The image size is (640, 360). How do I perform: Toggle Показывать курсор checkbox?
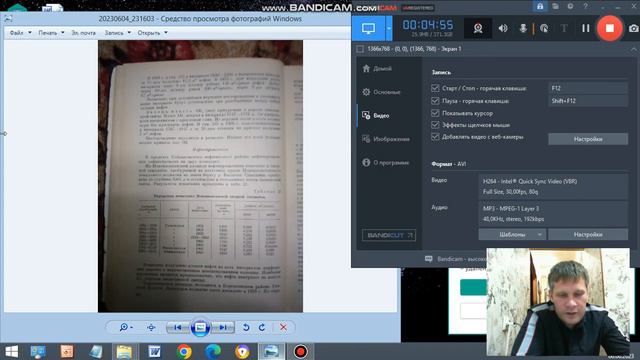(x=435, y=113)
